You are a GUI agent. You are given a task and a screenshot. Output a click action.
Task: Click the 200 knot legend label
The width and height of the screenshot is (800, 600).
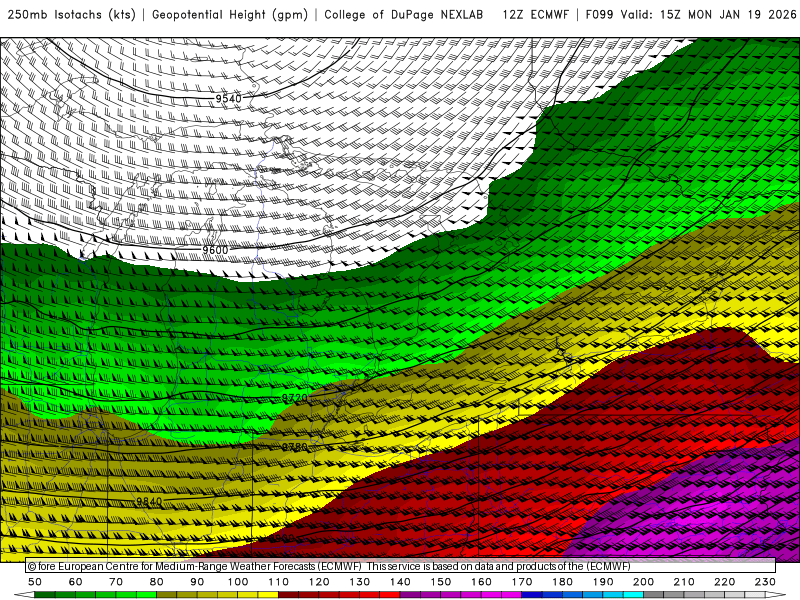click(x=643, y=582)
